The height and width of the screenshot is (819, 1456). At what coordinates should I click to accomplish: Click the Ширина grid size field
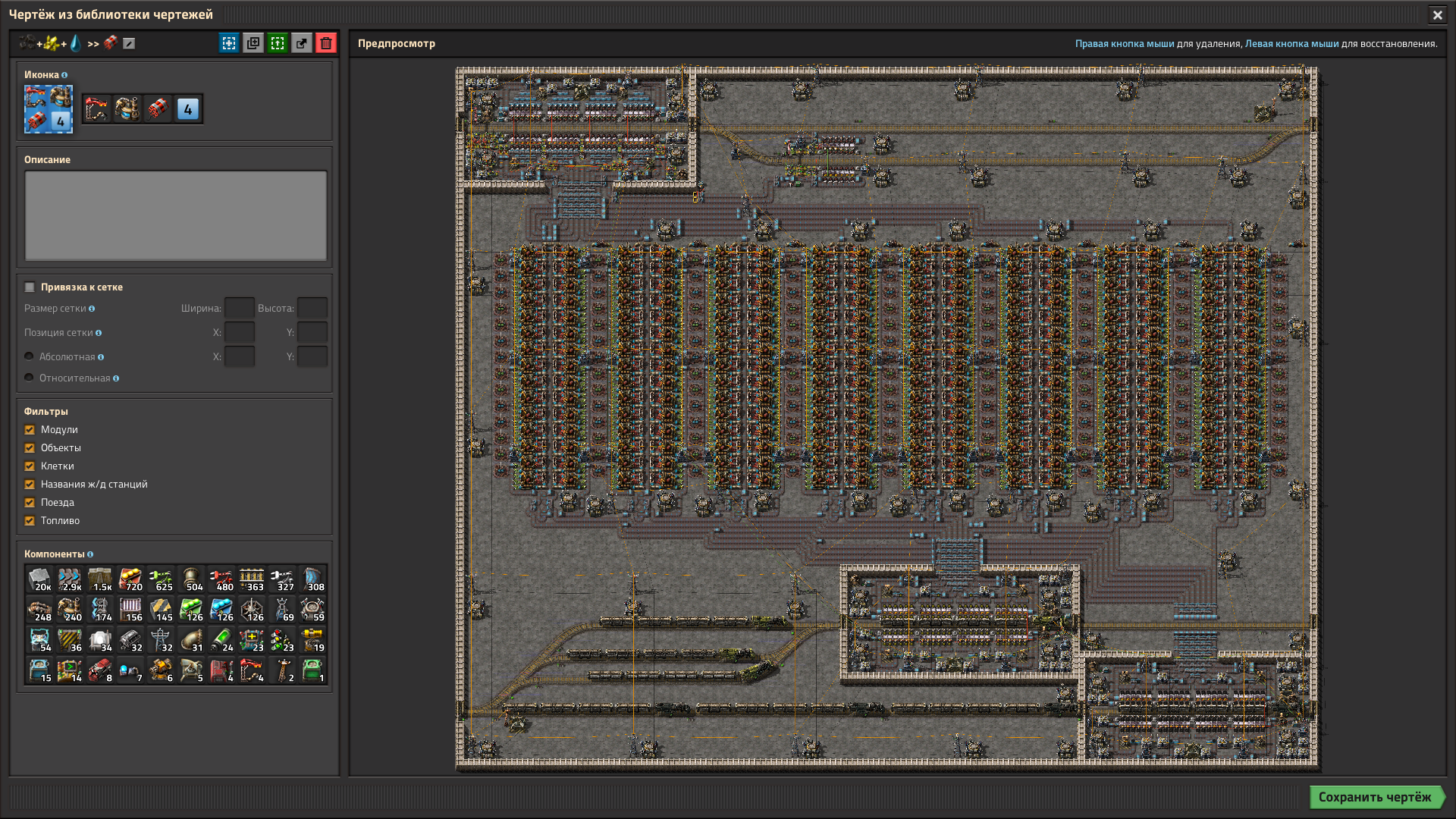pos(240,308)
